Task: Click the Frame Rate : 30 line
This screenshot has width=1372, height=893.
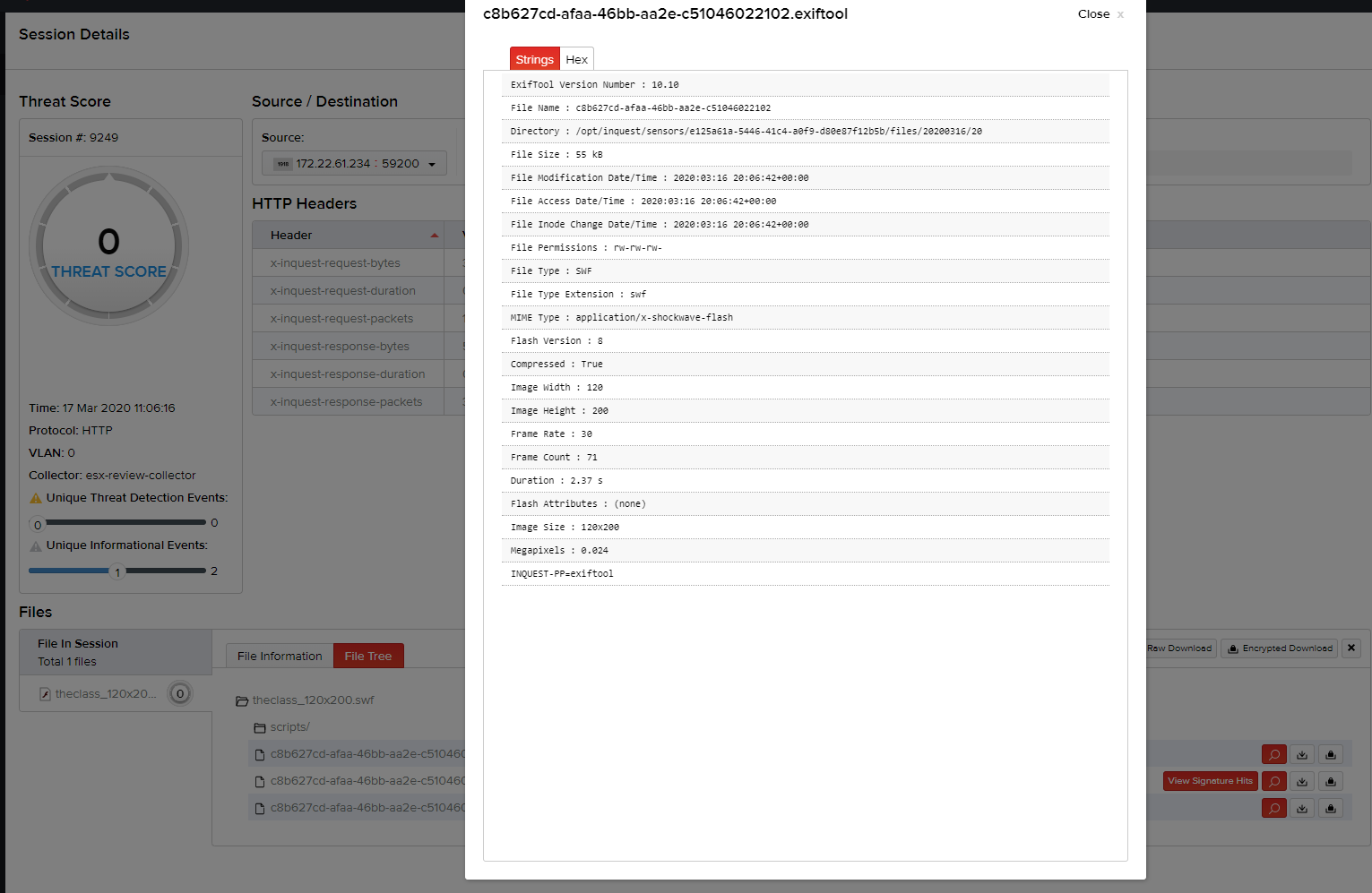Action: (806, 434)
